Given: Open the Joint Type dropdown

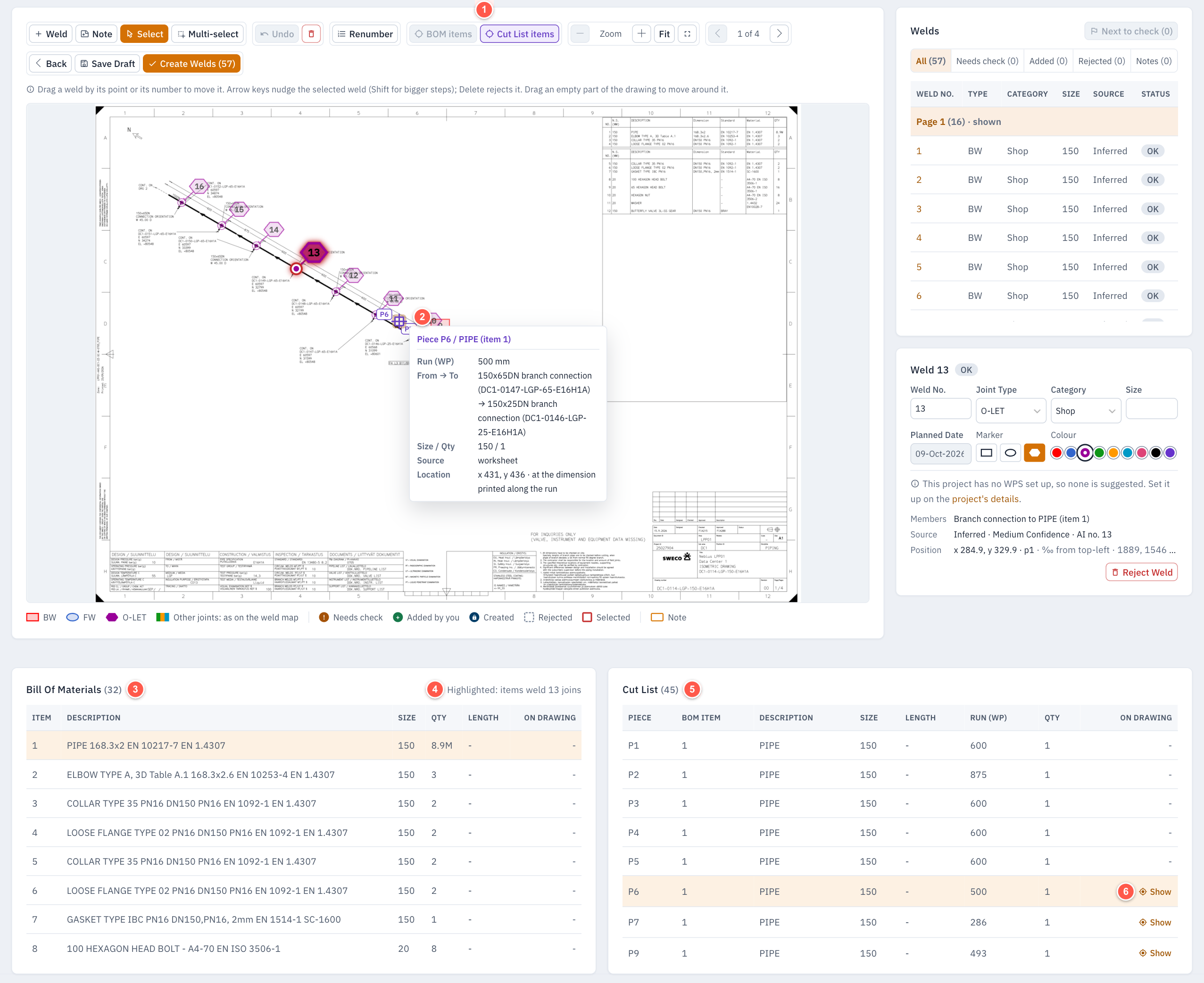Looking at the screenshot, I should click(x=1011, y=411).
